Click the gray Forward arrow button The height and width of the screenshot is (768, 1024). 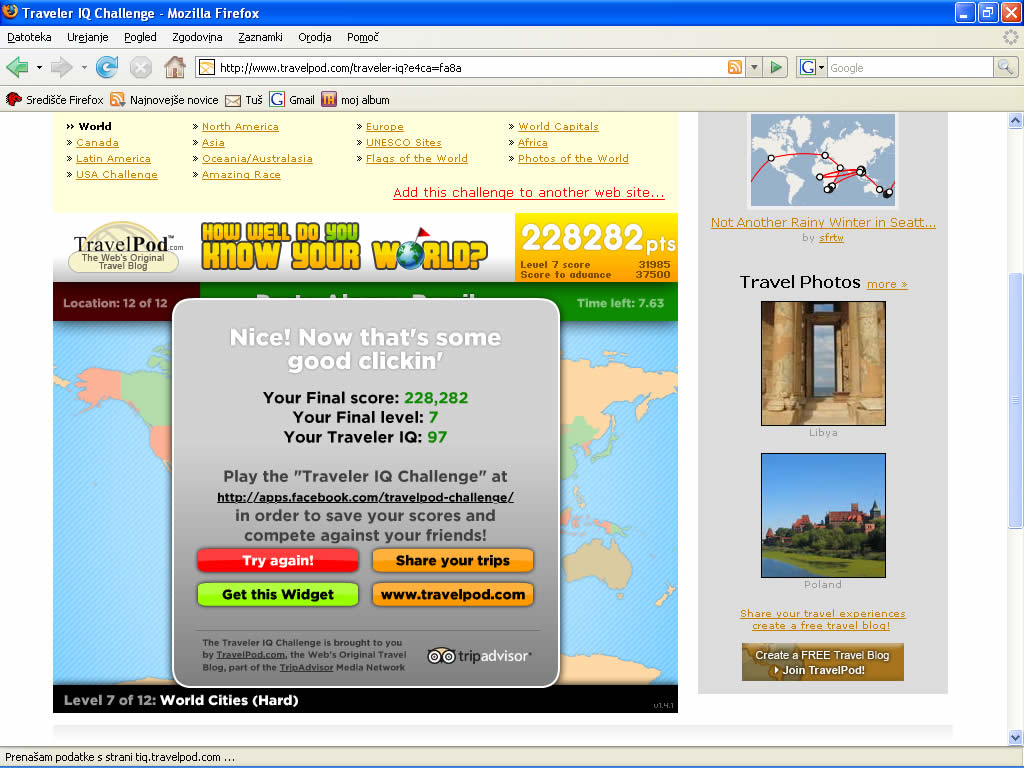tap(61, 67)
